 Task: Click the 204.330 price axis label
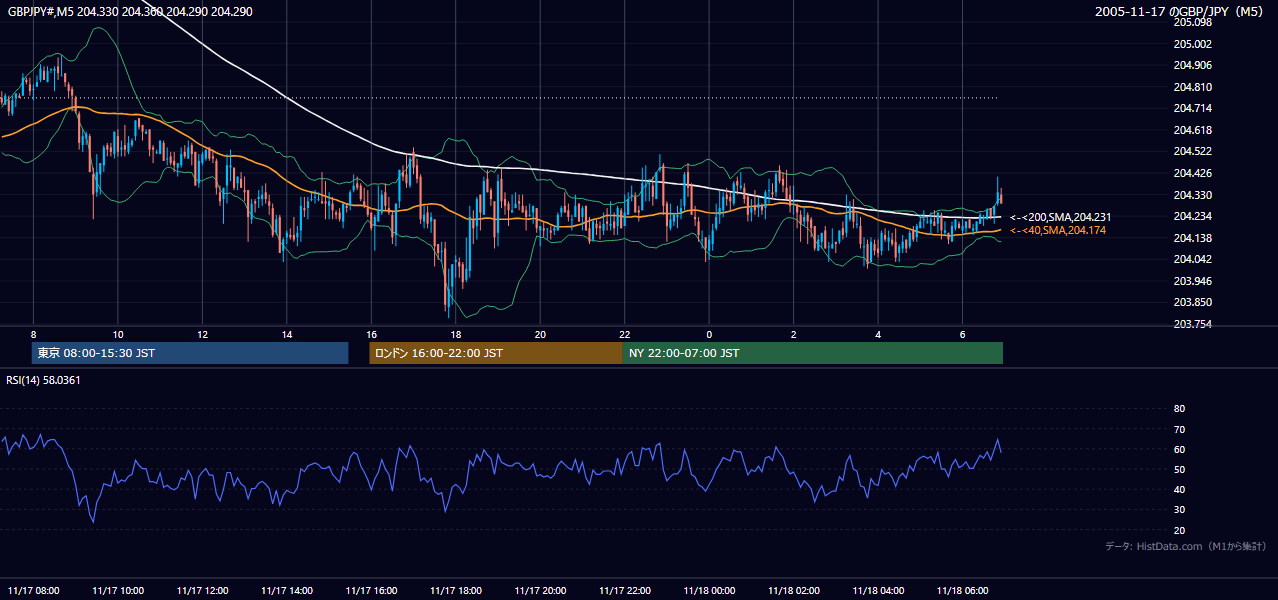coord(1192,195)
